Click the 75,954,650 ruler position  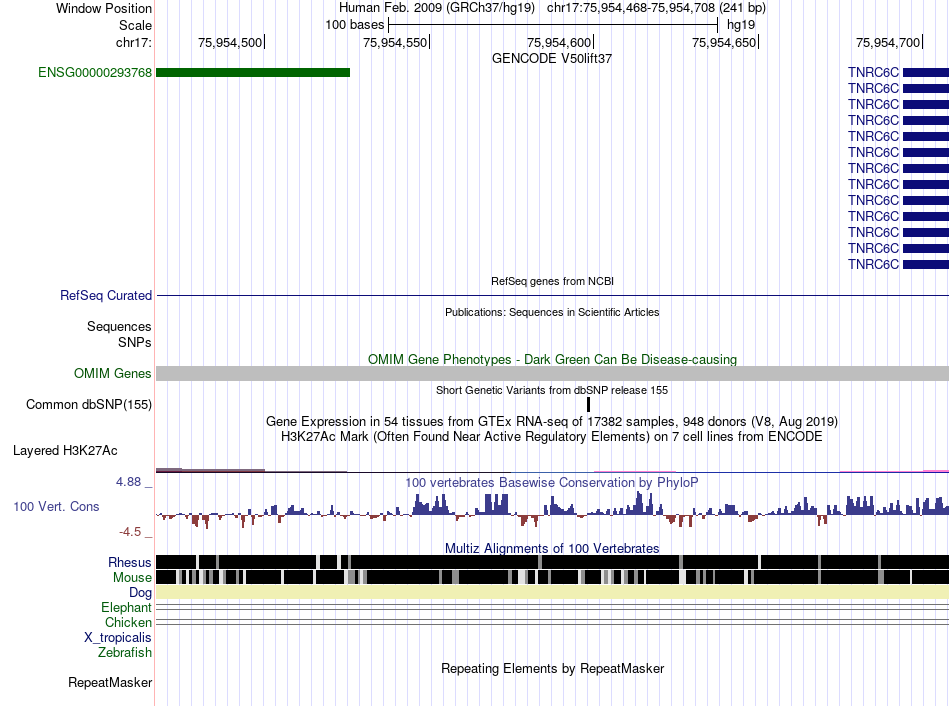click(x=725, y=42)
